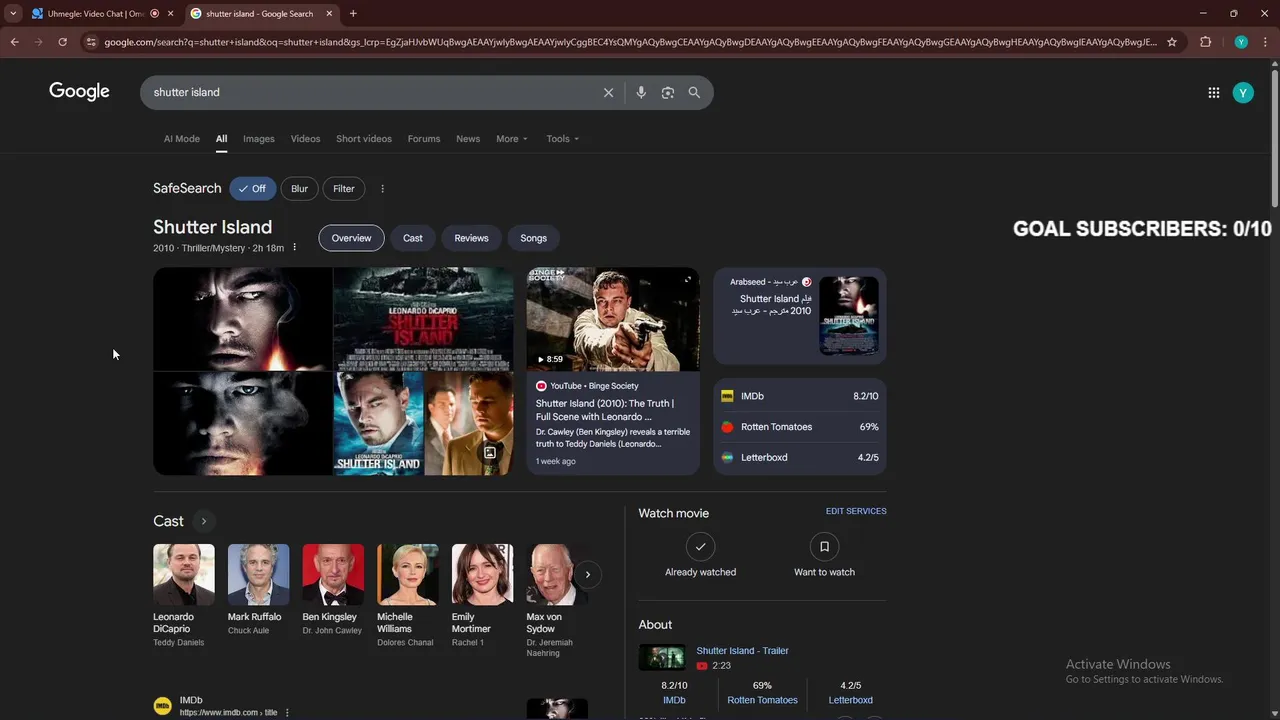This screenshot has width=1280, height=720.
Task: Open the tab search dropdown arrow
Action: [x=13, y=13]
